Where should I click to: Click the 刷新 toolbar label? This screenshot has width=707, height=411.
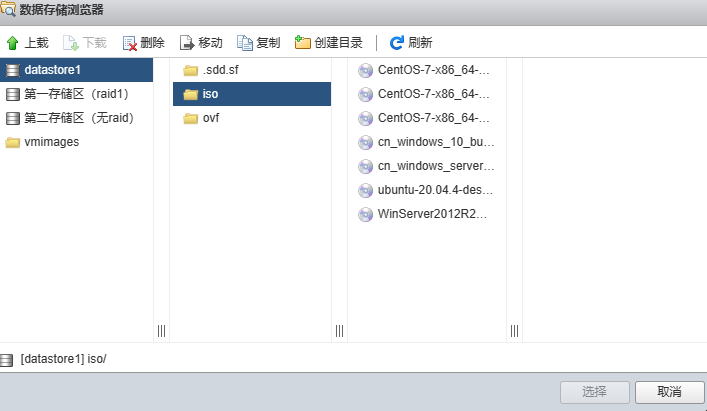point(420,43)
